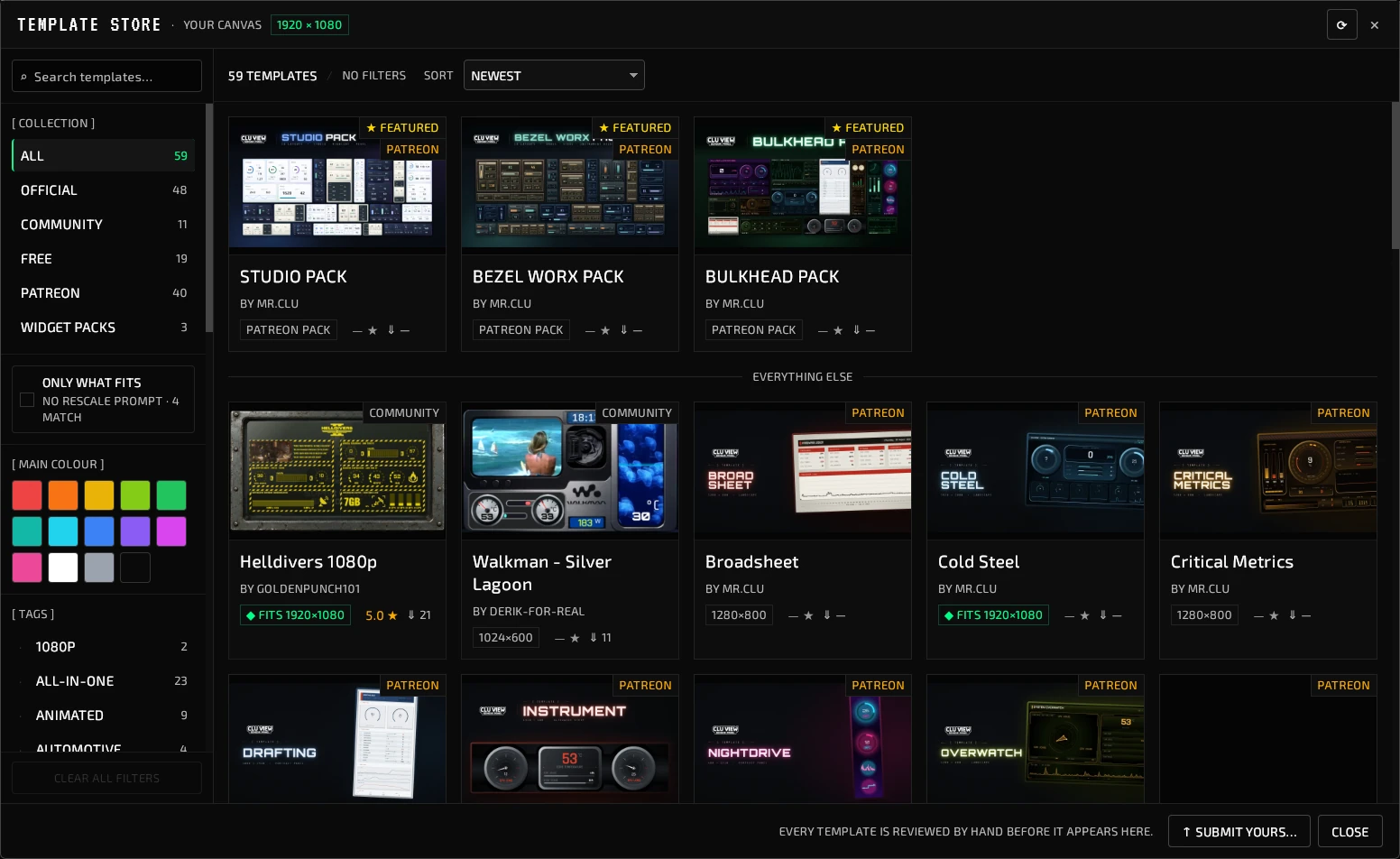Image resolution: width=1400 pixels, height=859 pixels.
Task: Open the Nightdrive template thumbnail
Action: click(x=803, y=739)
